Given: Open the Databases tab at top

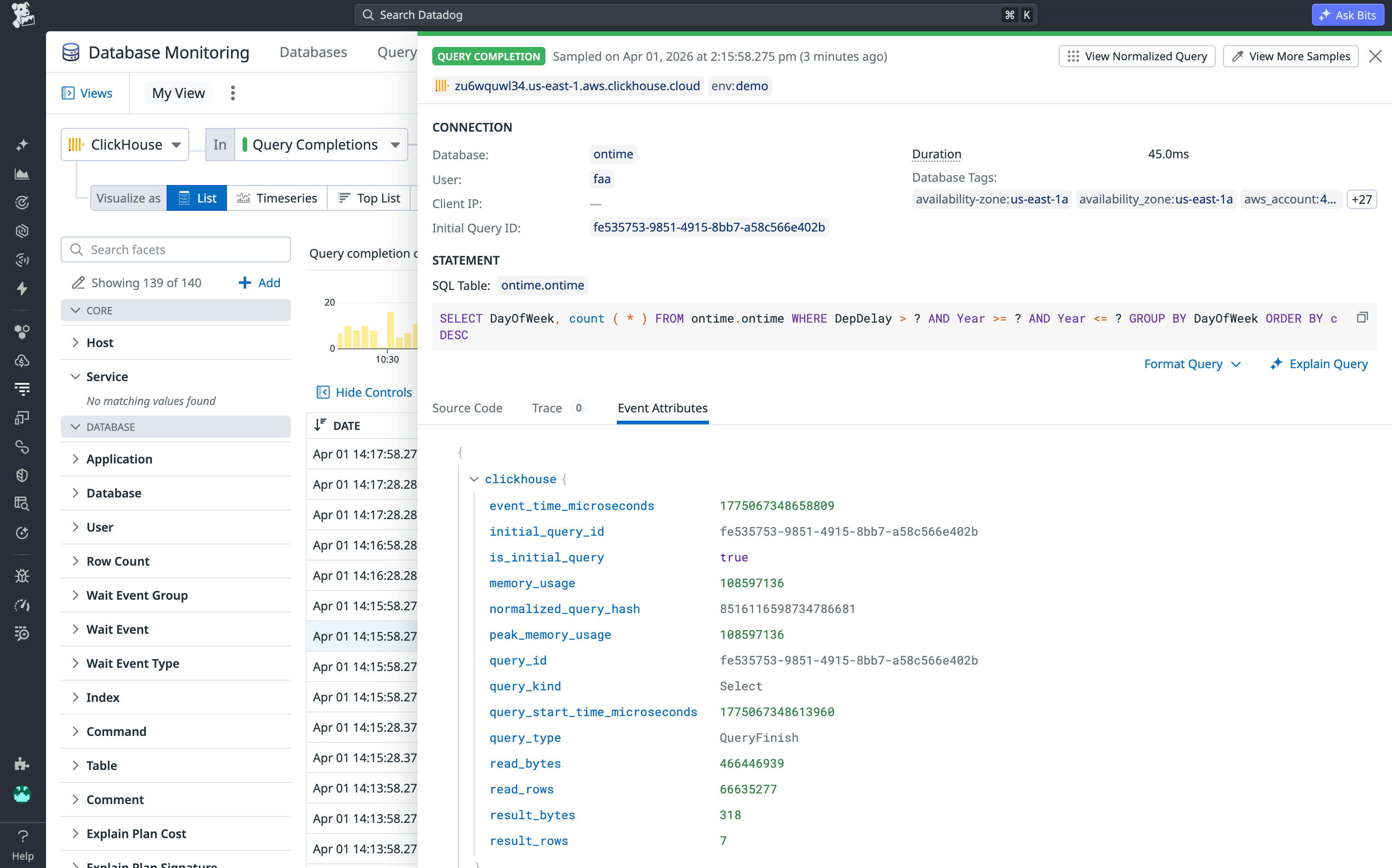Looking at the screenshot, I should (x=313, y=52).
